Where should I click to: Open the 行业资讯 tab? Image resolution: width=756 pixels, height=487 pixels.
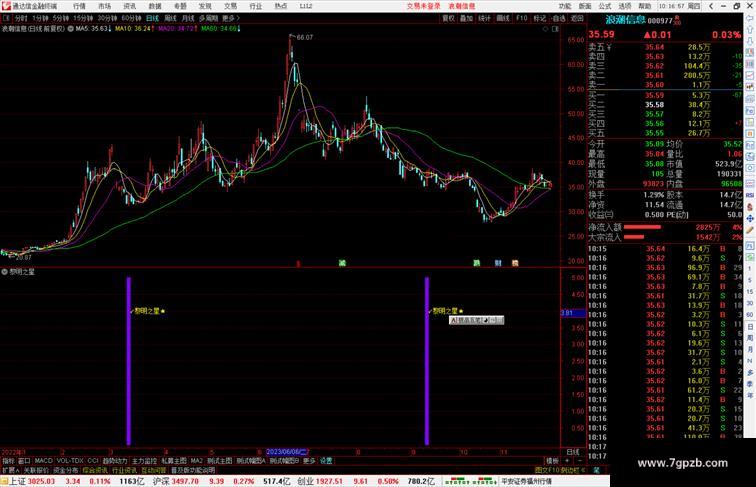click(124, 470)
